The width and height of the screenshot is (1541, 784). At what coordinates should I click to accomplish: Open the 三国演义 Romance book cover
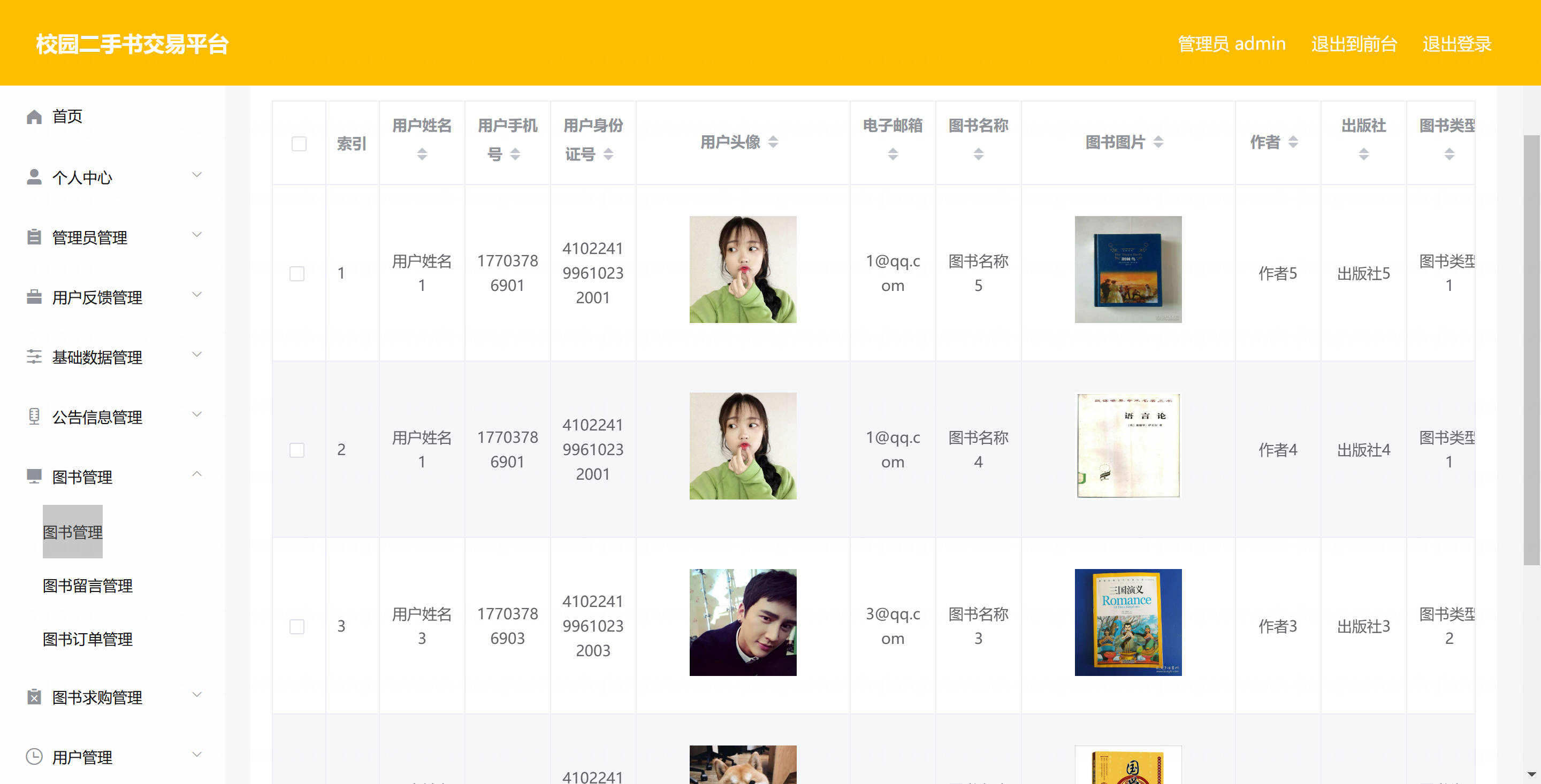pos(1127,622)
